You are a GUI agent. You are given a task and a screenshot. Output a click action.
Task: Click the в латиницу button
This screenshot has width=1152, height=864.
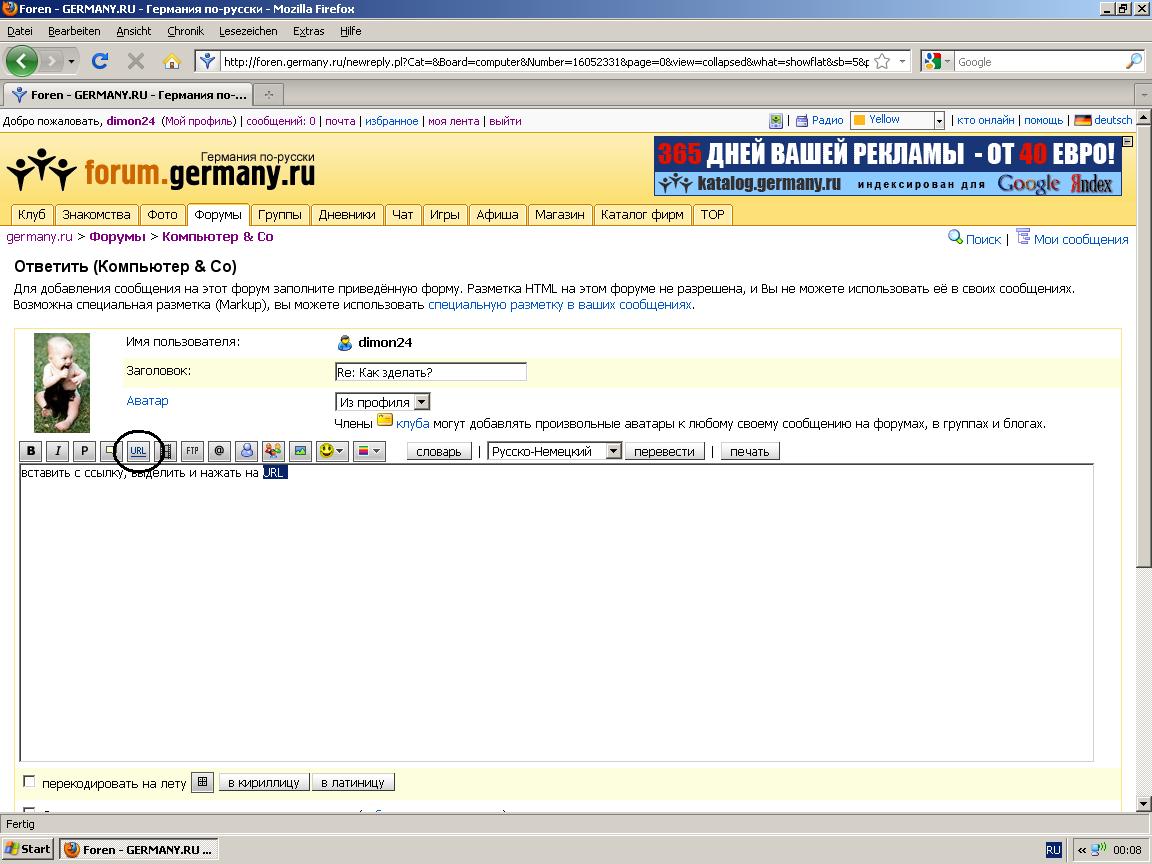pos(353,782)
